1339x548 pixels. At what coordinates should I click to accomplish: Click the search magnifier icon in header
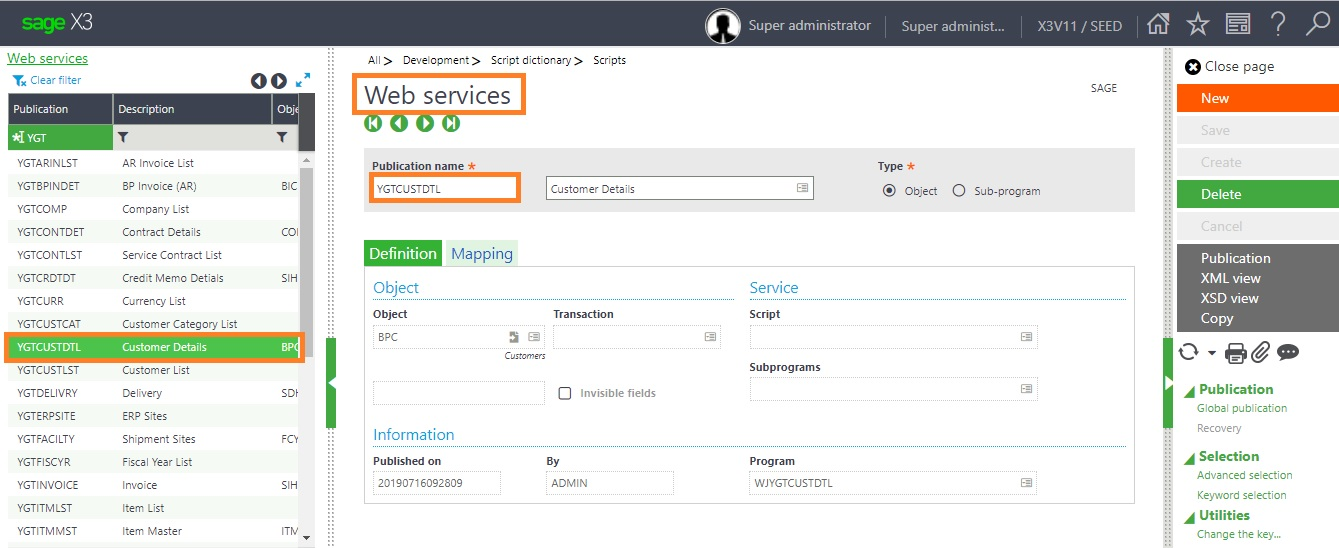tap(1318, 25)
